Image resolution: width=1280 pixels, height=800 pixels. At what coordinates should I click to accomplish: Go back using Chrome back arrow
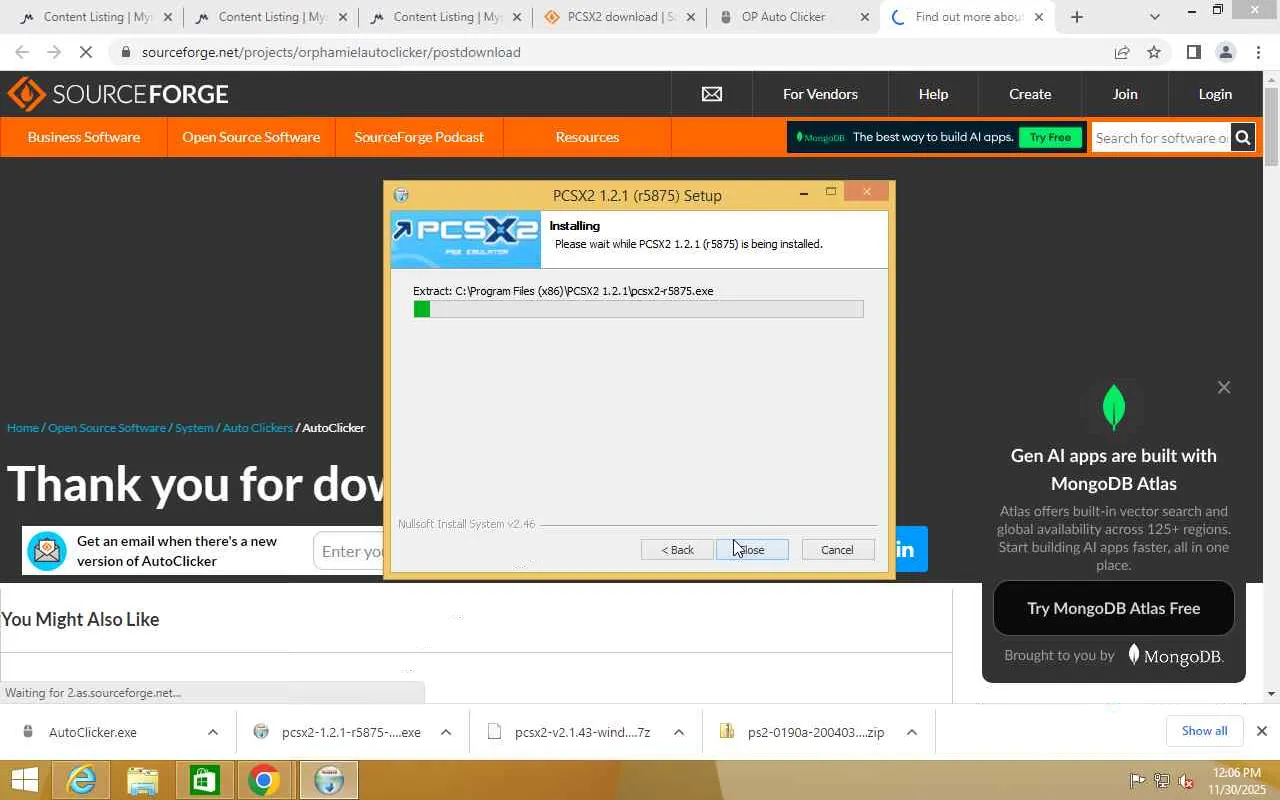22,52
